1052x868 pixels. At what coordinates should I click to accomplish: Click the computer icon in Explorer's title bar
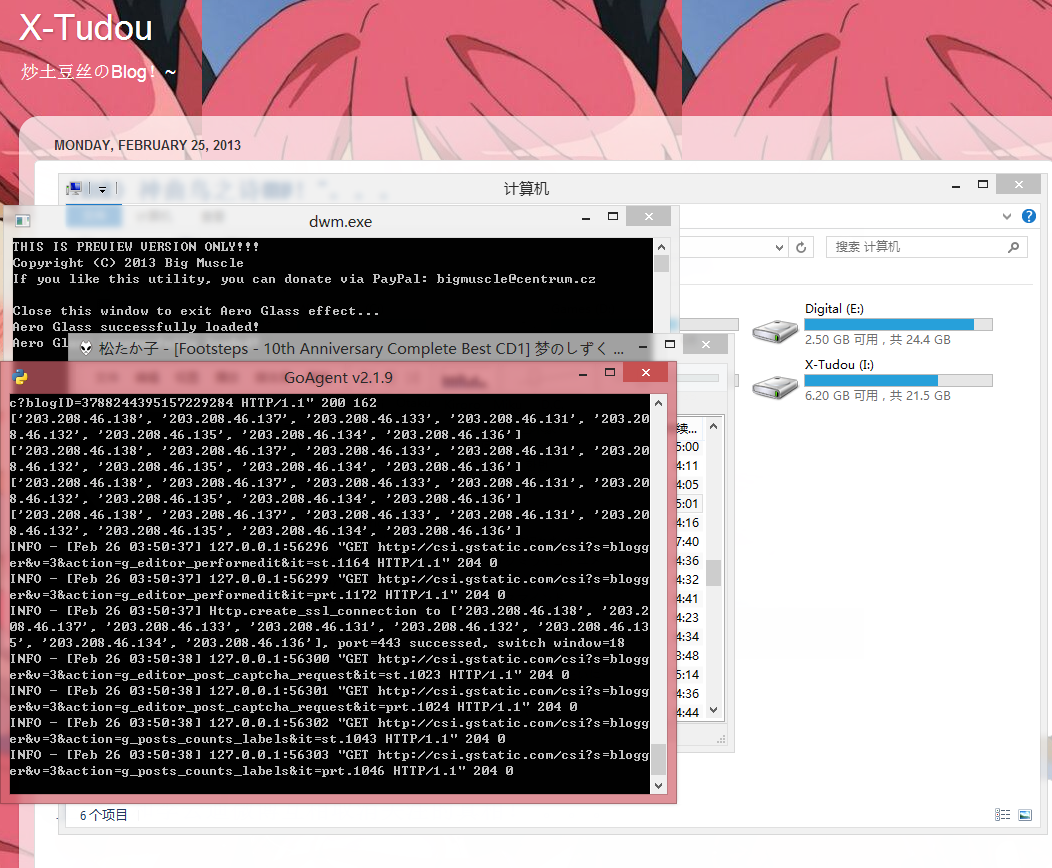pos(74,188)
